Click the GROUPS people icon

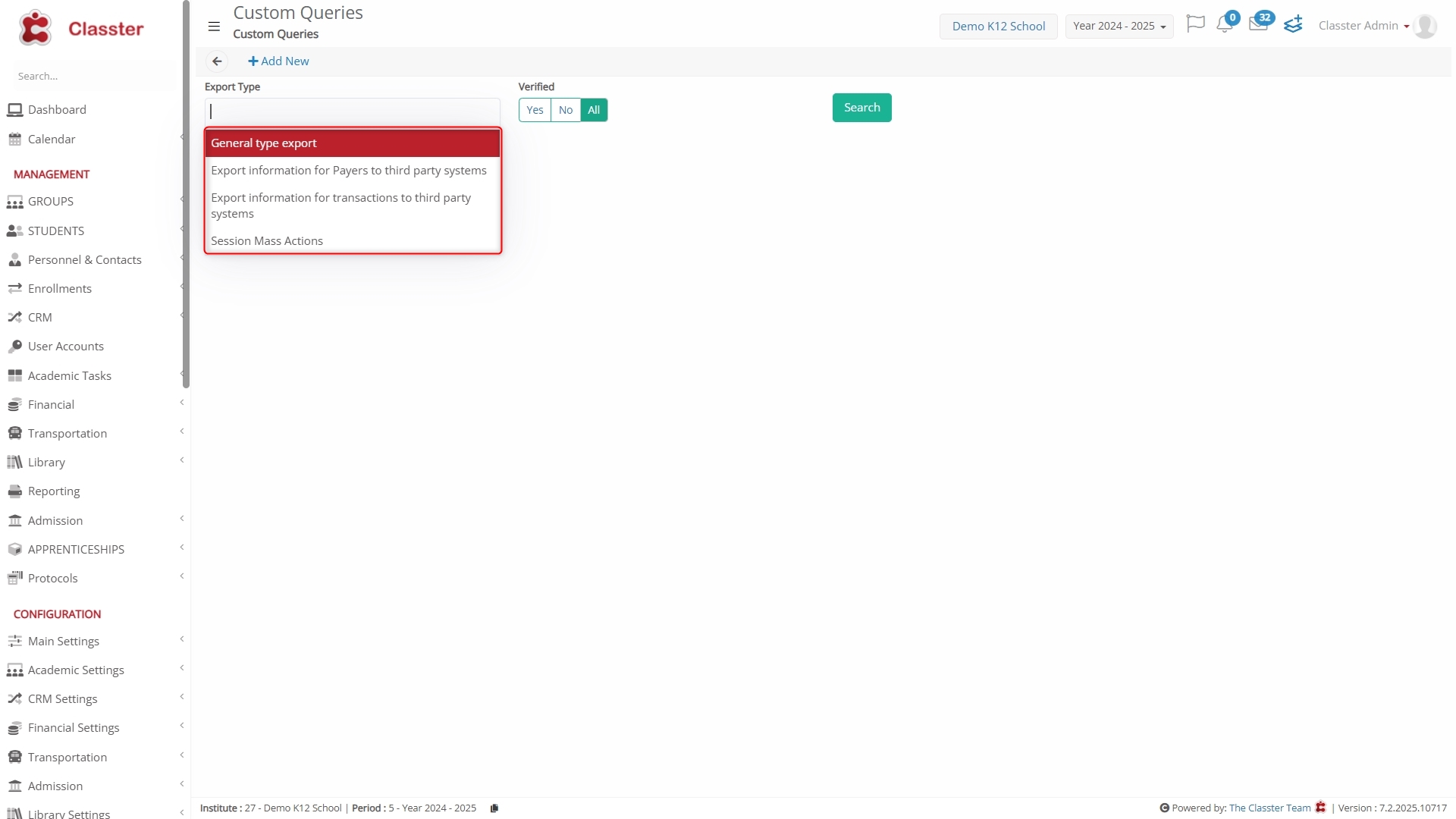(x=14, y=202)
